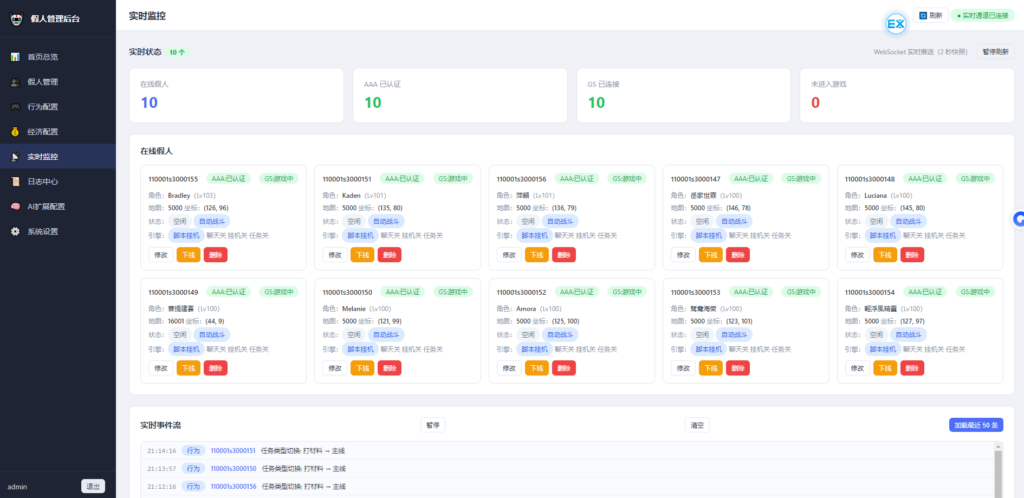Click 删除 on card 110001s3000154
Screen dimensions: 1024x498
pos(912,368)
